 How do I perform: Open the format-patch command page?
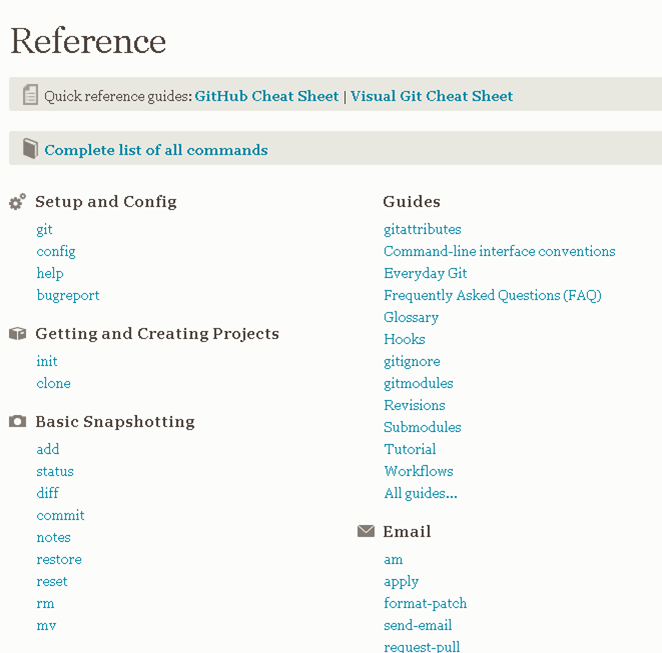(x=425, y=603)
